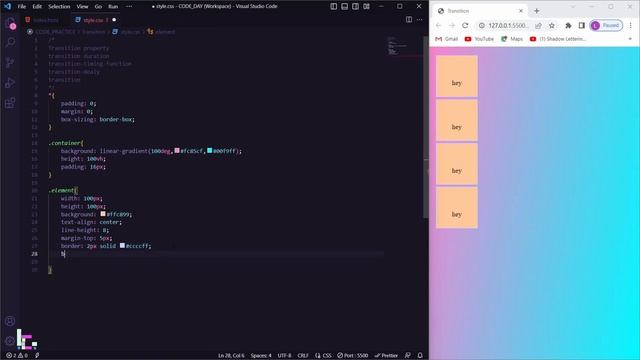View site information icon in address bar
Image resolution: width=640 pixels, height=360 pixels.
tap(482, 25)
